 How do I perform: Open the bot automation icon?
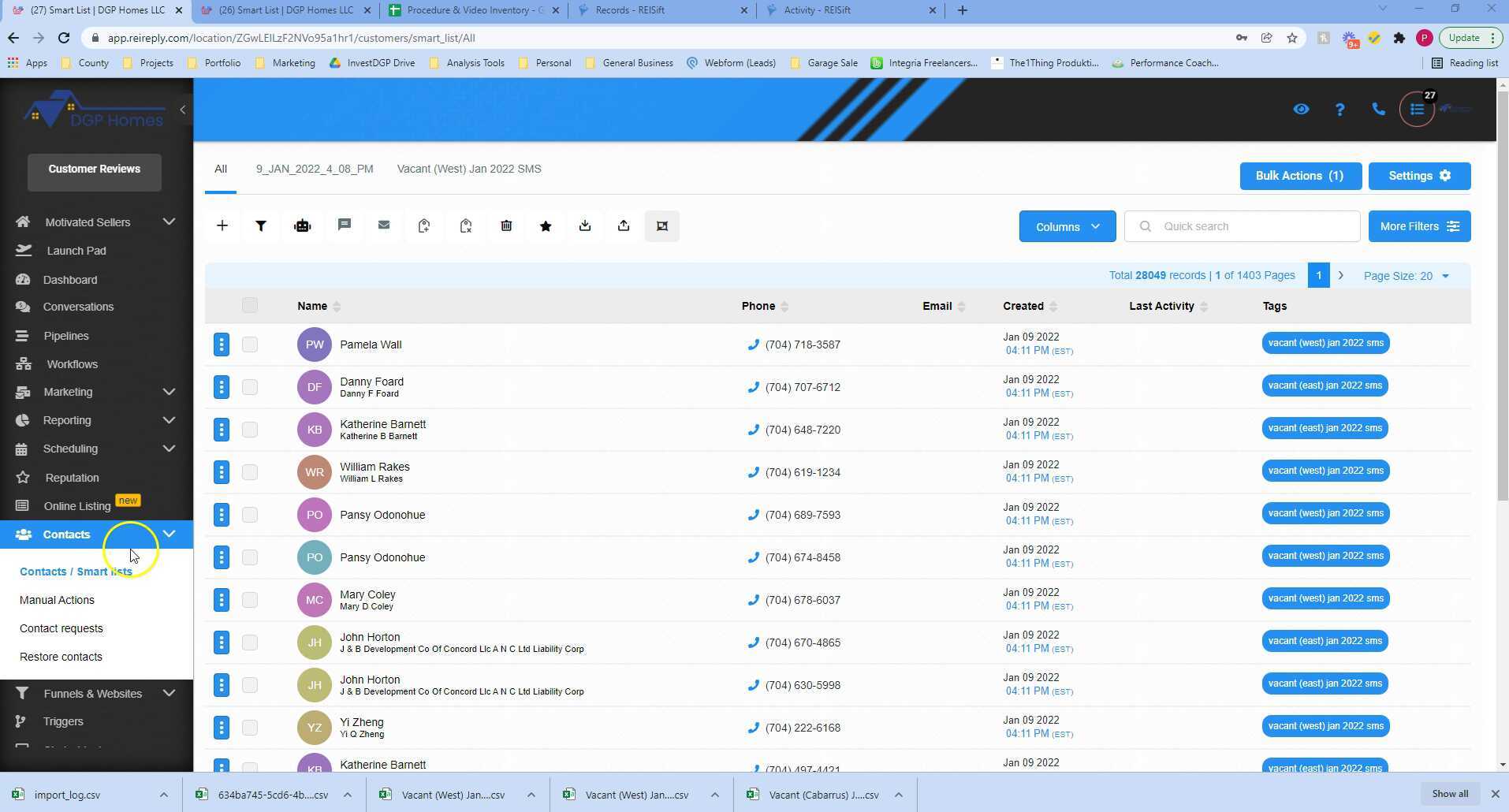[x=303, y=225]
